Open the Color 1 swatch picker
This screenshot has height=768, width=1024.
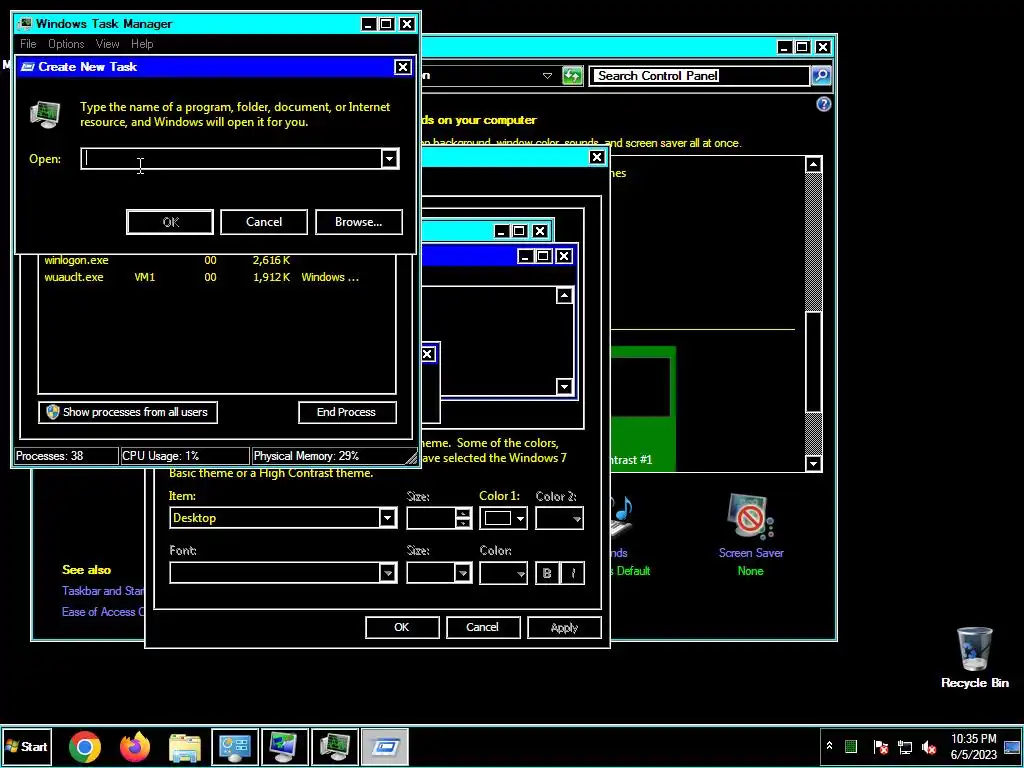tap(504, 518)
